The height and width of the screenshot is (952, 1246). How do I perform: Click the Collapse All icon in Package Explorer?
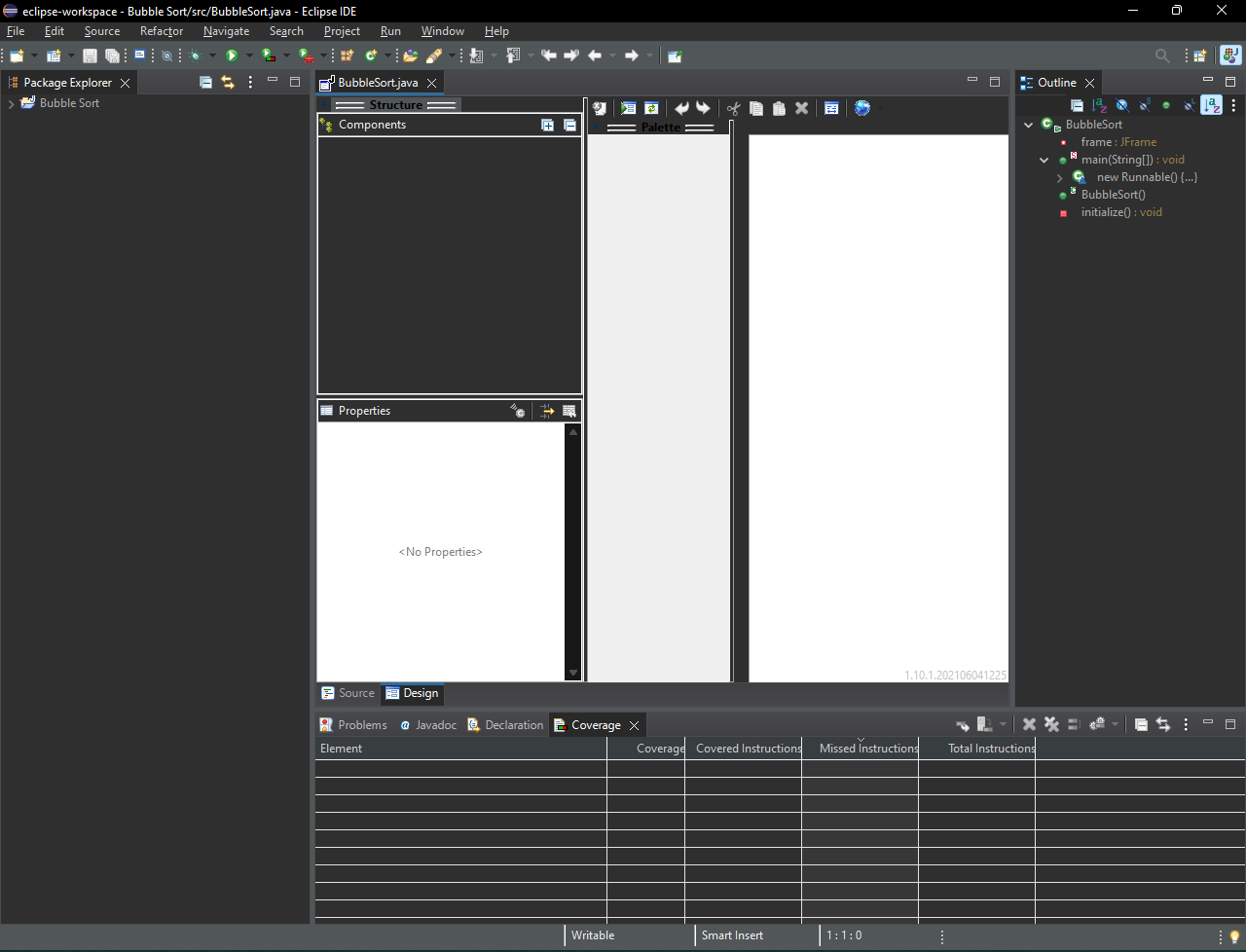click(x=205, y=83)
